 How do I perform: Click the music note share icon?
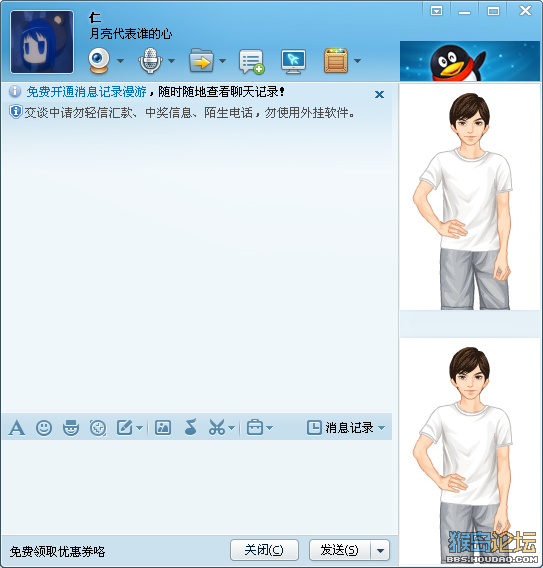tap(191, 427)
